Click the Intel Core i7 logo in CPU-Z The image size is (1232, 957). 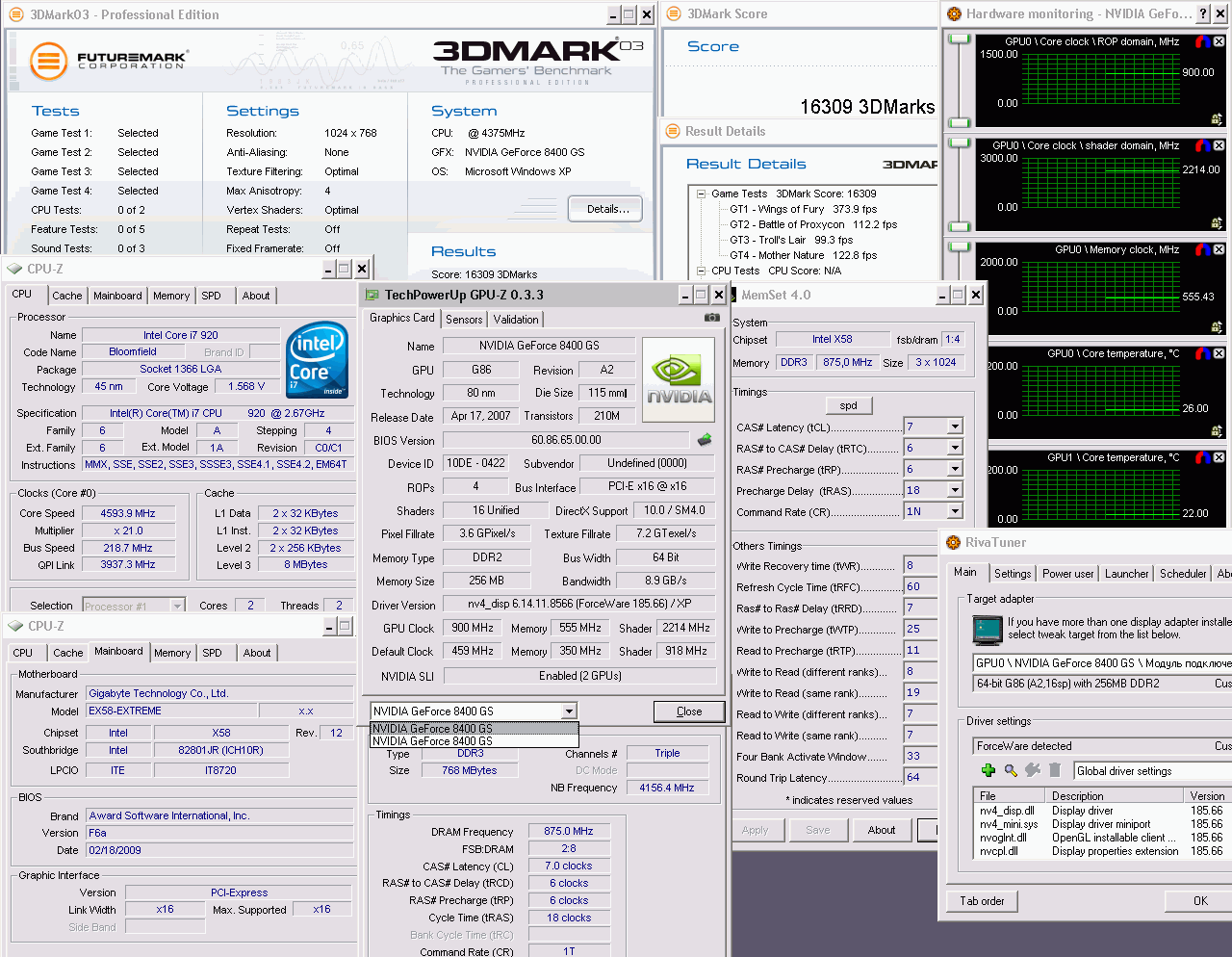tap(318, 359)
